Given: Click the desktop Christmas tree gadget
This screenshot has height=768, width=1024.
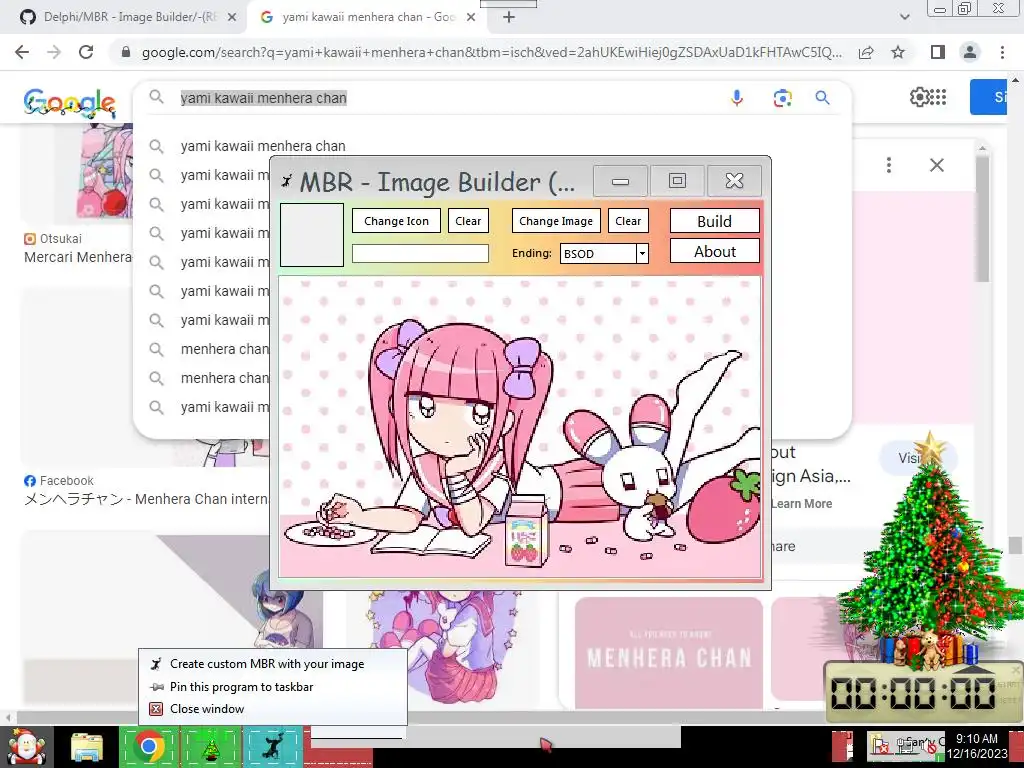Looking at the screenshot, I should pyautogui.click(x=930, y=555).
